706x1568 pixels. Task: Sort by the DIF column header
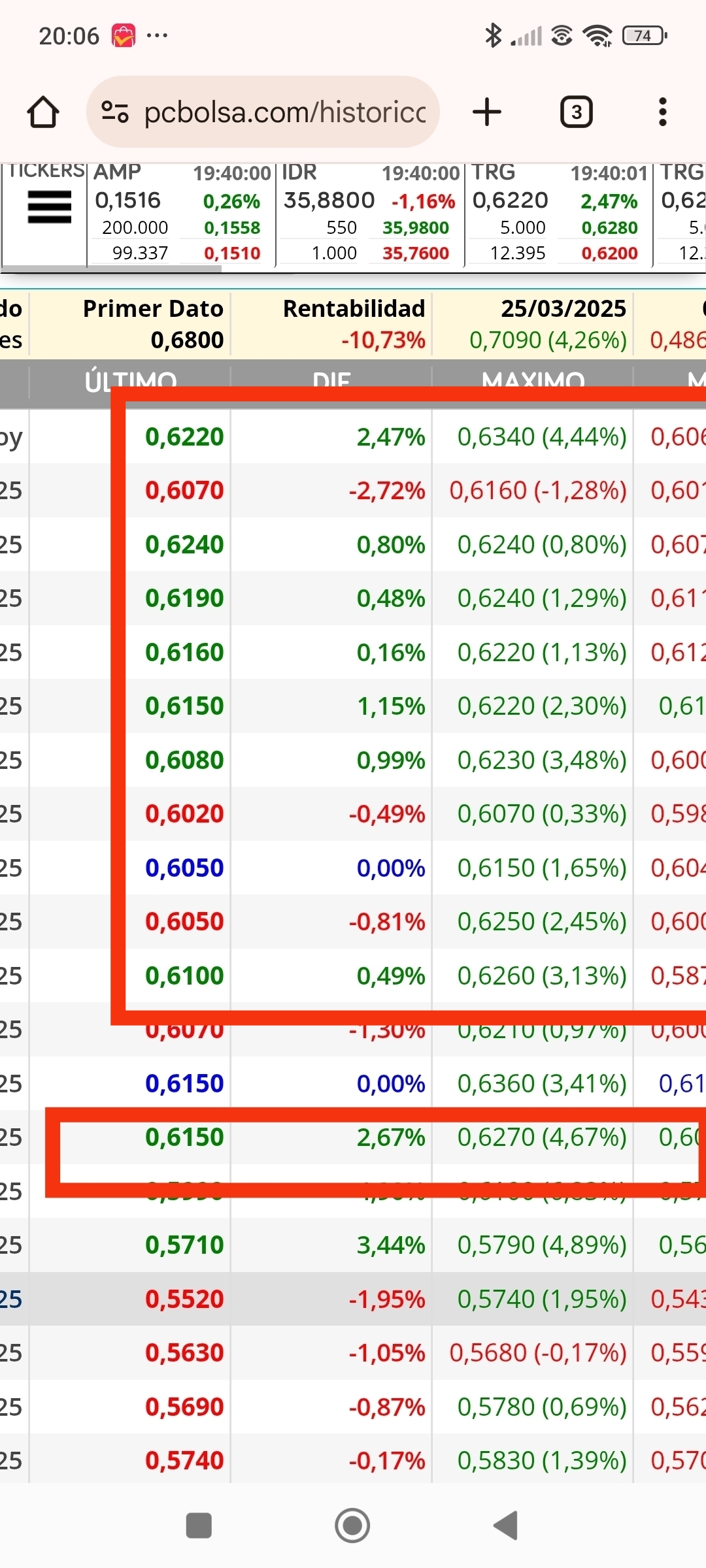(331, 382)
